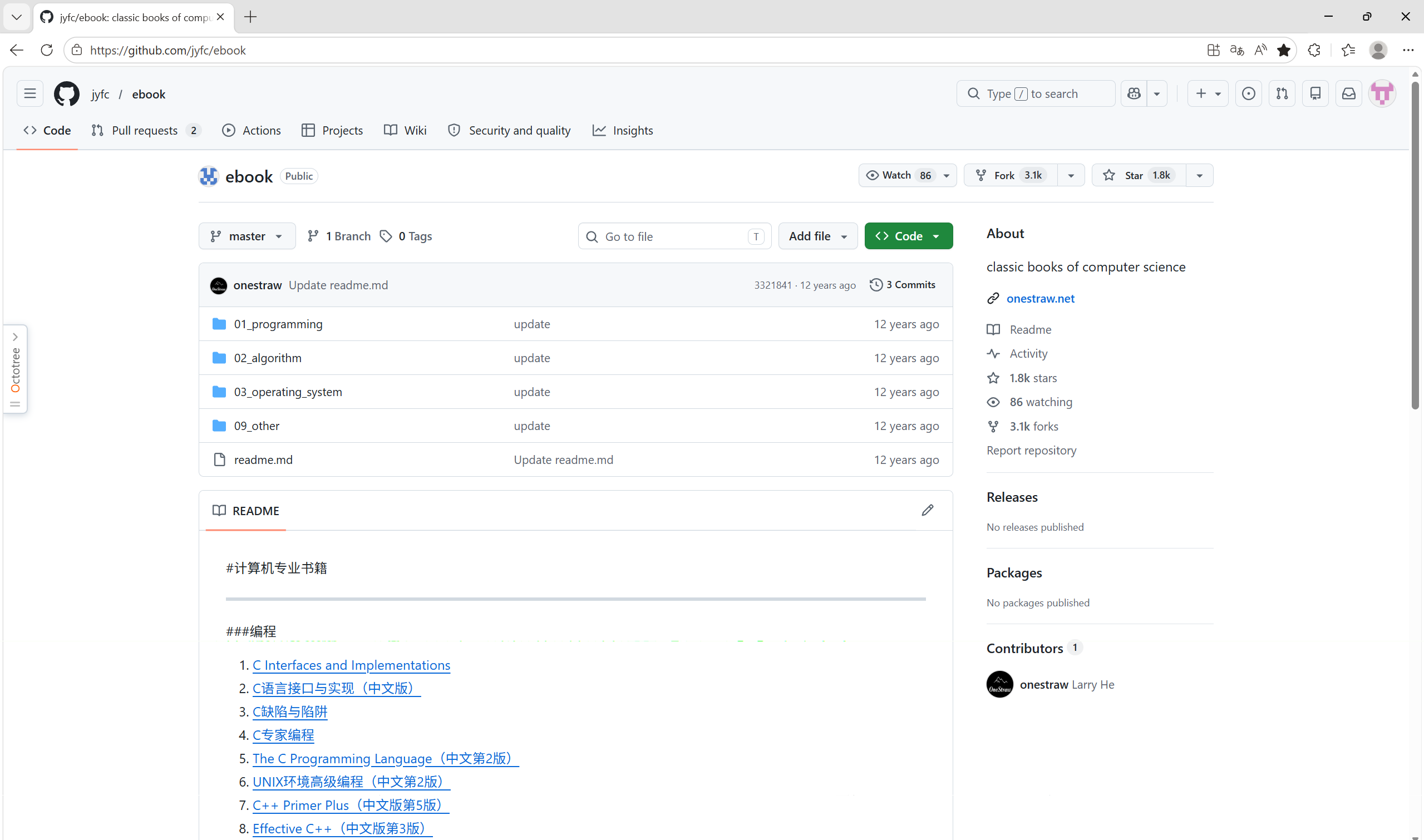The width and height of the screenshot is (1424, 840).
Task: Expand the Copilot dropdown arrow
Action: pyautogui.click(x=1157, y=94)
